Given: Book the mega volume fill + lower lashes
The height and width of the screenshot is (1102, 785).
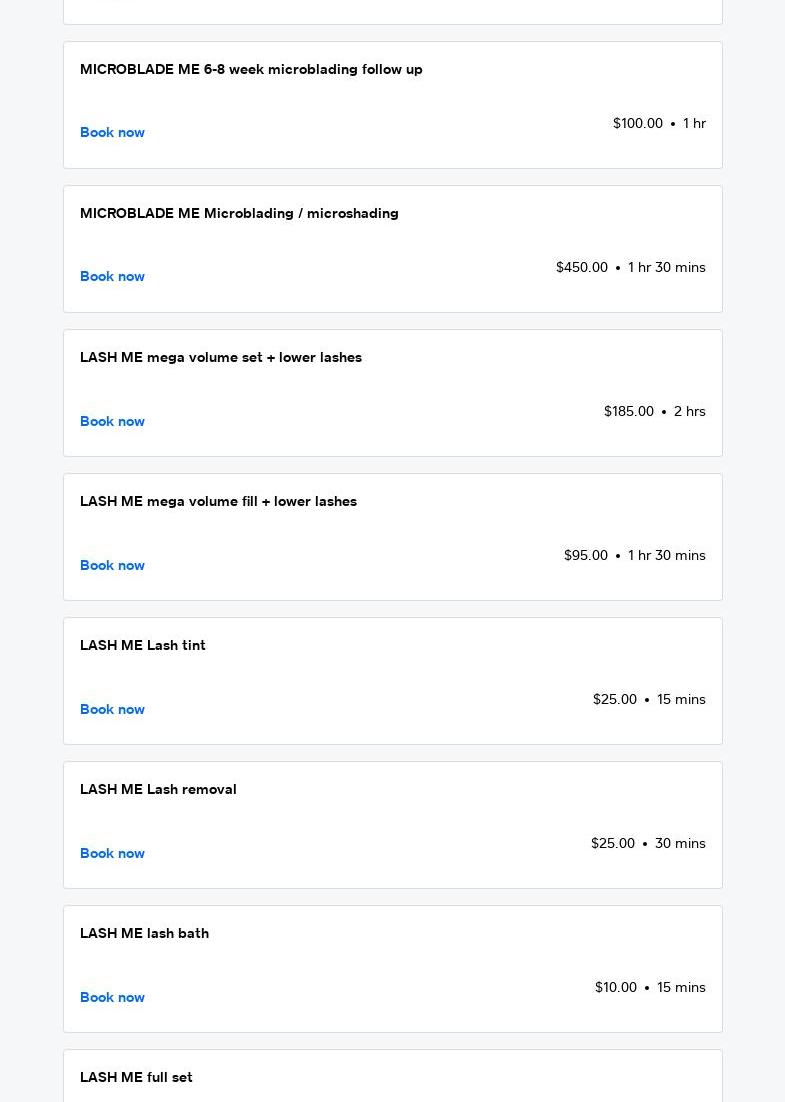Looking at the screenshot, I should click(x=112, y=565).
